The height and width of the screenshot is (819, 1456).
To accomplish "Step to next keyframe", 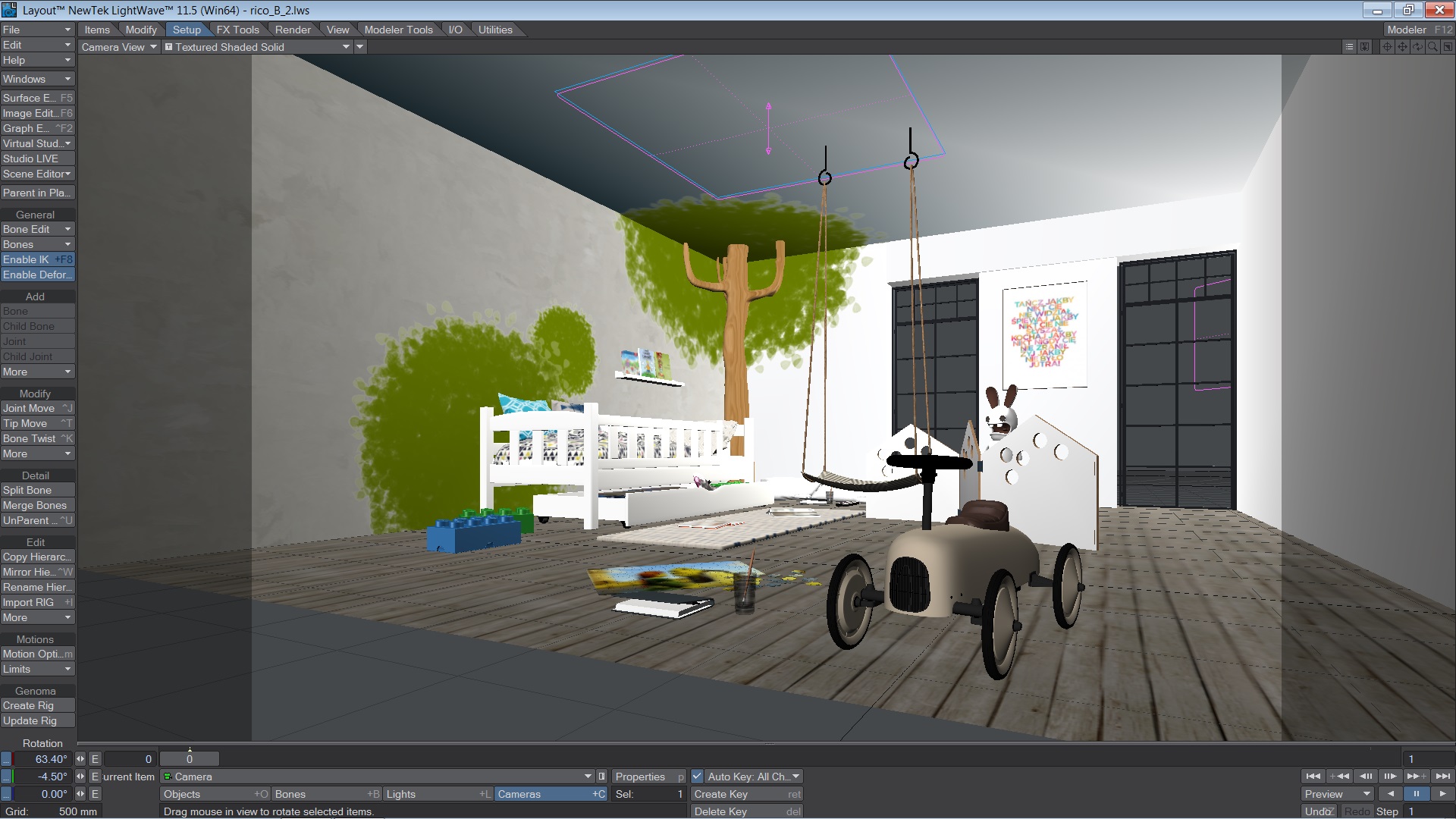I will click(1417, 777).
